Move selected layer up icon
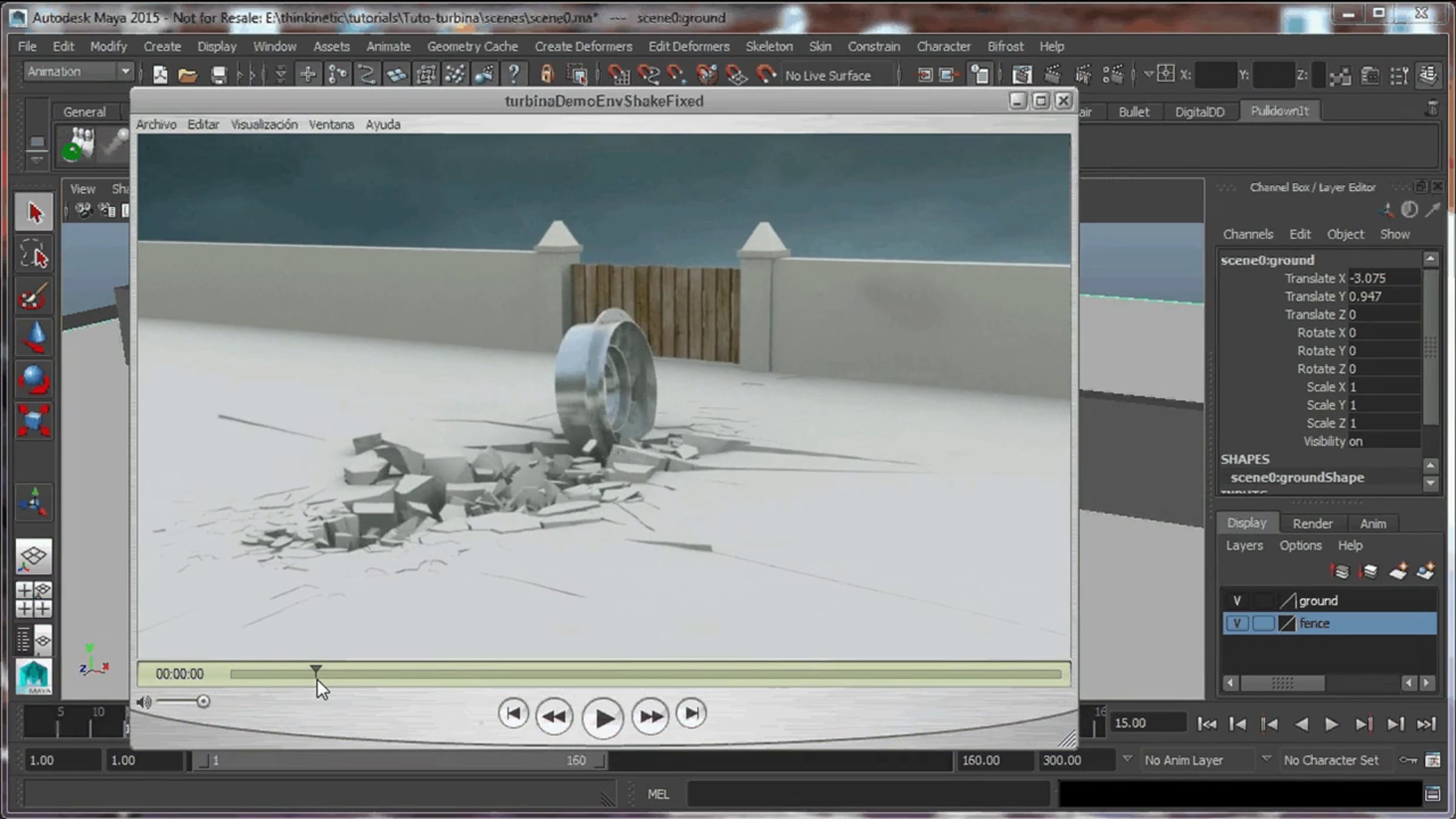Screen dimensions: 1456x819 [1341, 571]
